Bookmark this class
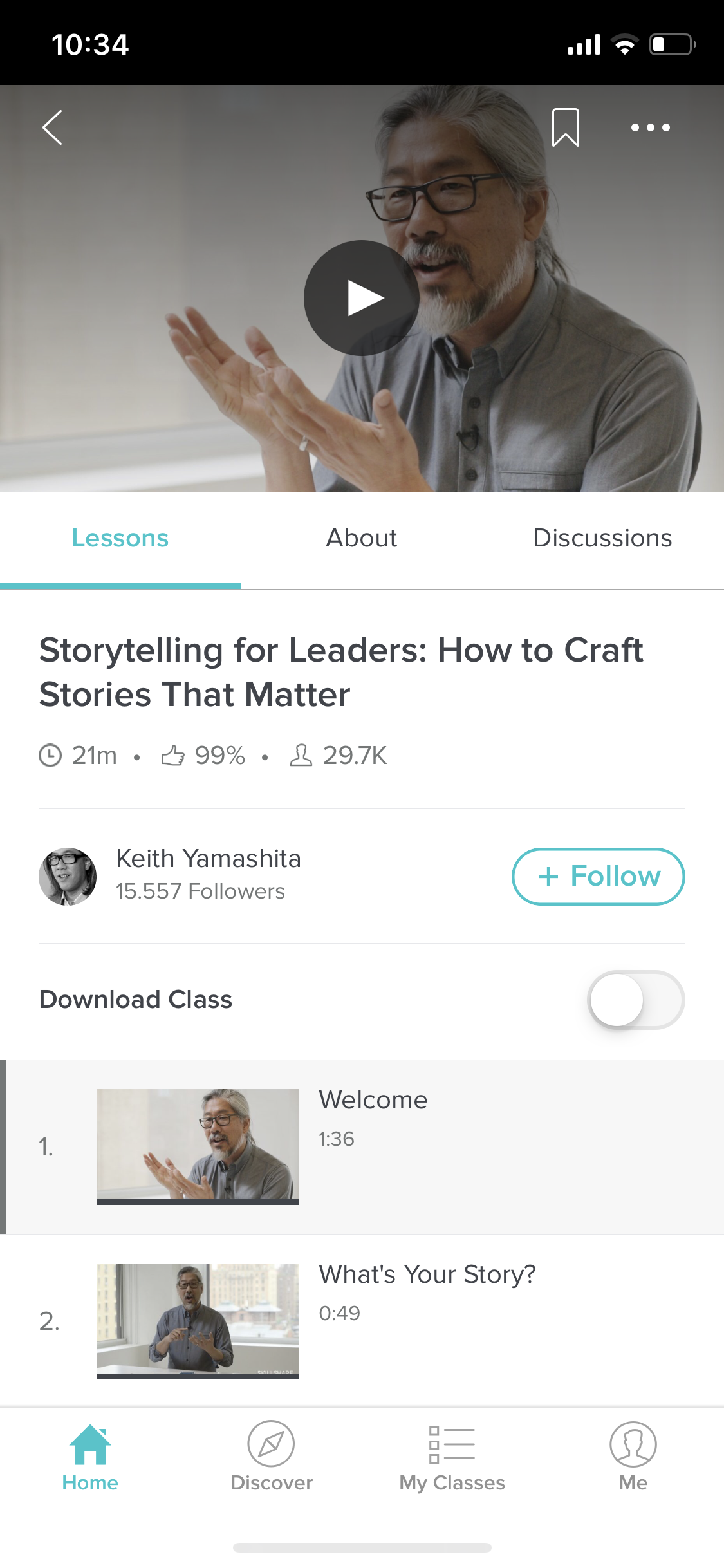This screenshot has width=724, height=1568. [x=565, y=127]
